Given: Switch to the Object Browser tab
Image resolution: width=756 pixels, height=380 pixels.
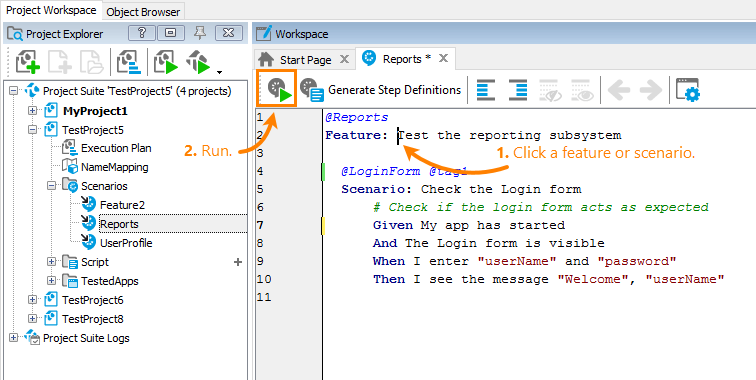Looking at the screenshot, I should coord(143,12).
